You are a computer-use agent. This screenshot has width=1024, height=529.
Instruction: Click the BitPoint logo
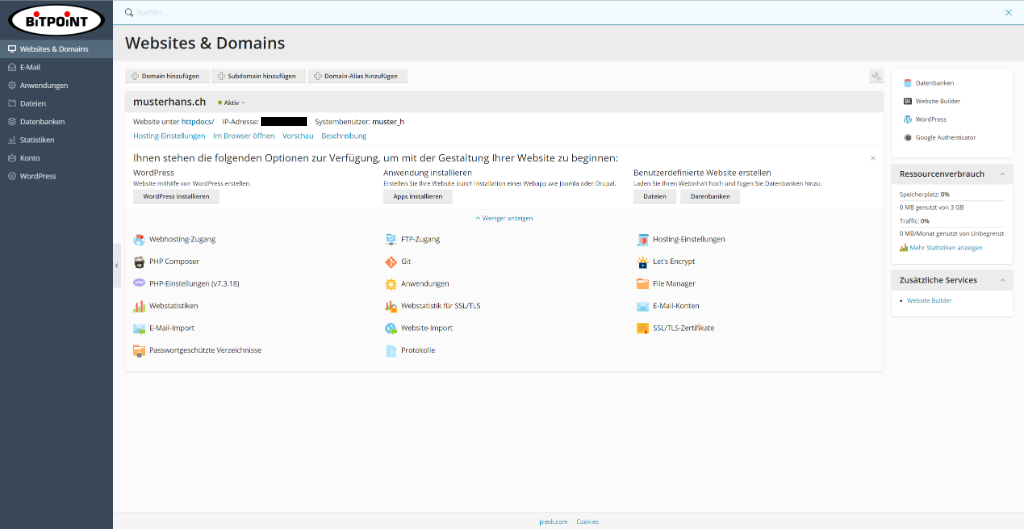[x=56, y=21]
